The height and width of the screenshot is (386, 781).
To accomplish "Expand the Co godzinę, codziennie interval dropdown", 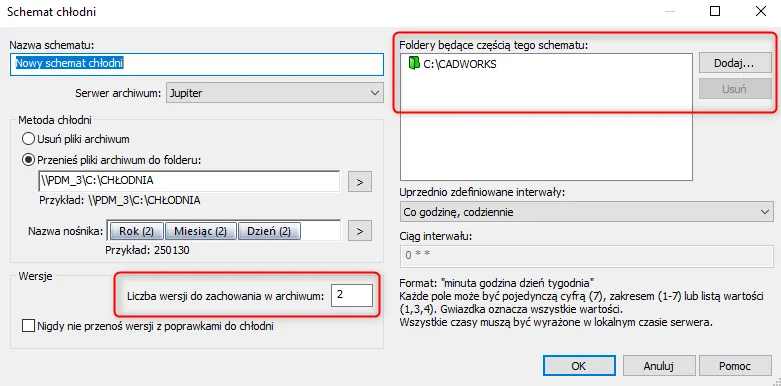I will pyautogui.click(x=587, y=212).
